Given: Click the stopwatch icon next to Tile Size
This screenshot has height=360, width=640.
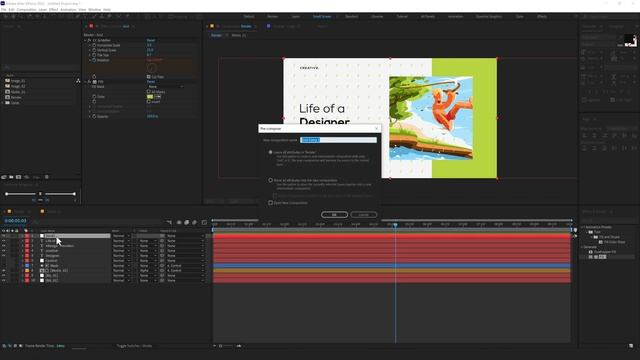Looking at the screenshot, I should coord(94,55).
